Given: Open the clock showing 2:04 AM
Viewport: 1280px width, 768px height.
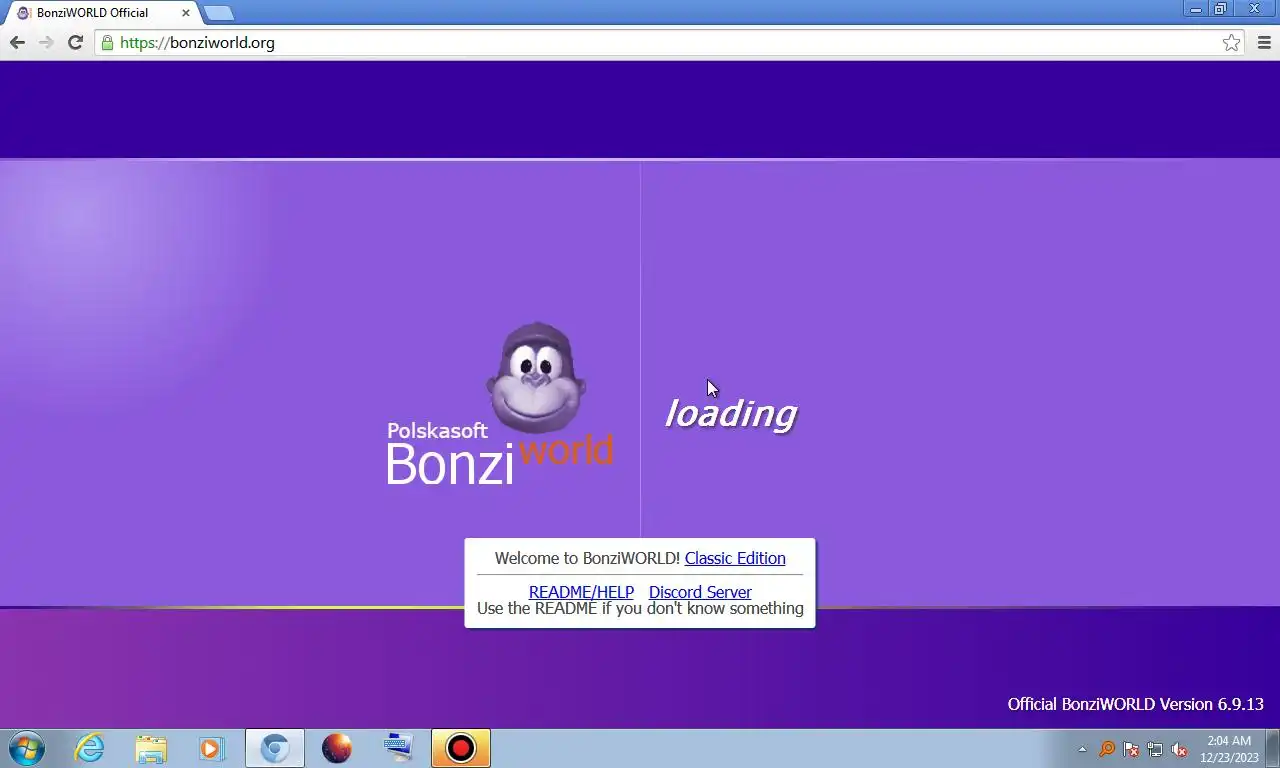Looking at the screenshot, I should (x=1229, y=749).
